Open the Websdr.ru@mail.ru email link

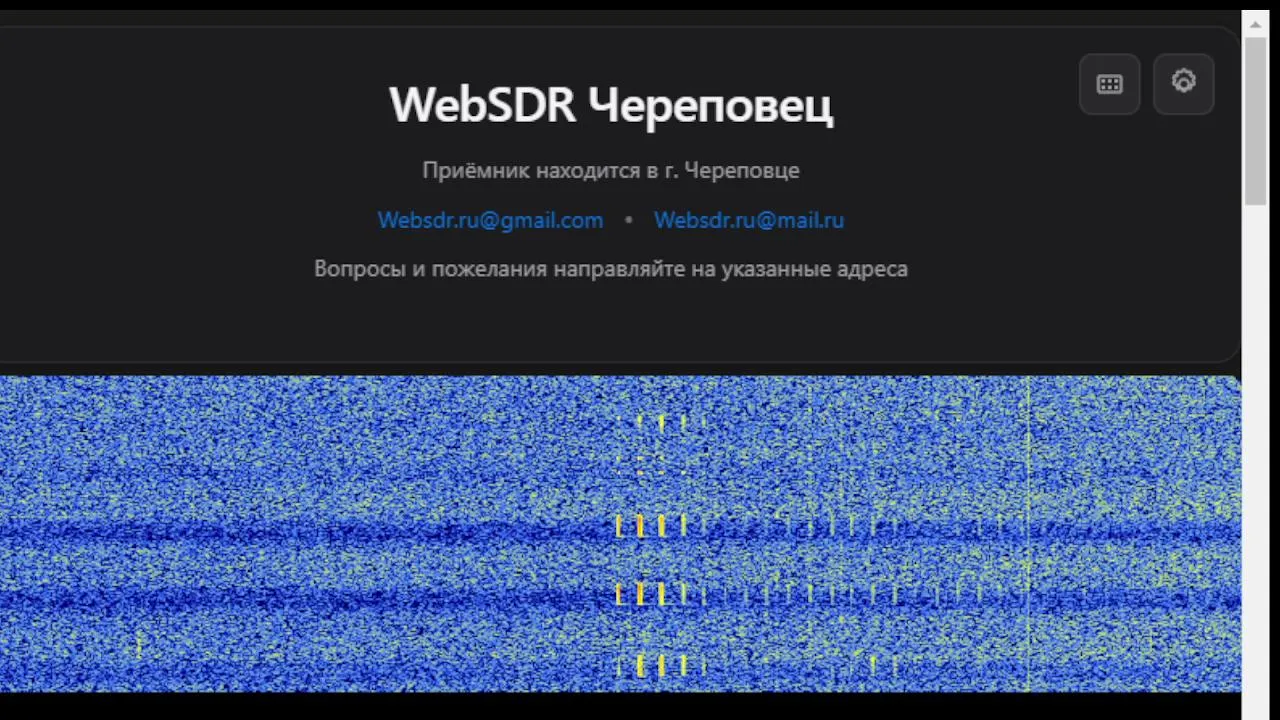pos(749,220)
